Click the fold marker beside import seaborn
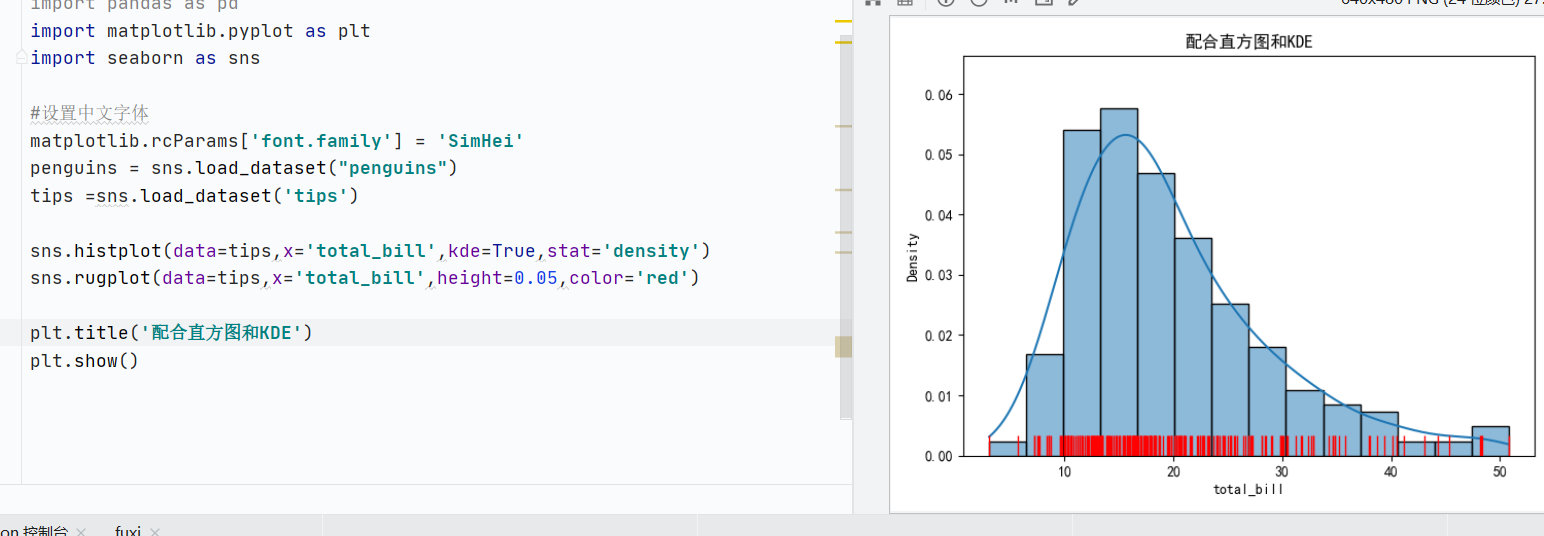 click(x=21, y=59)
